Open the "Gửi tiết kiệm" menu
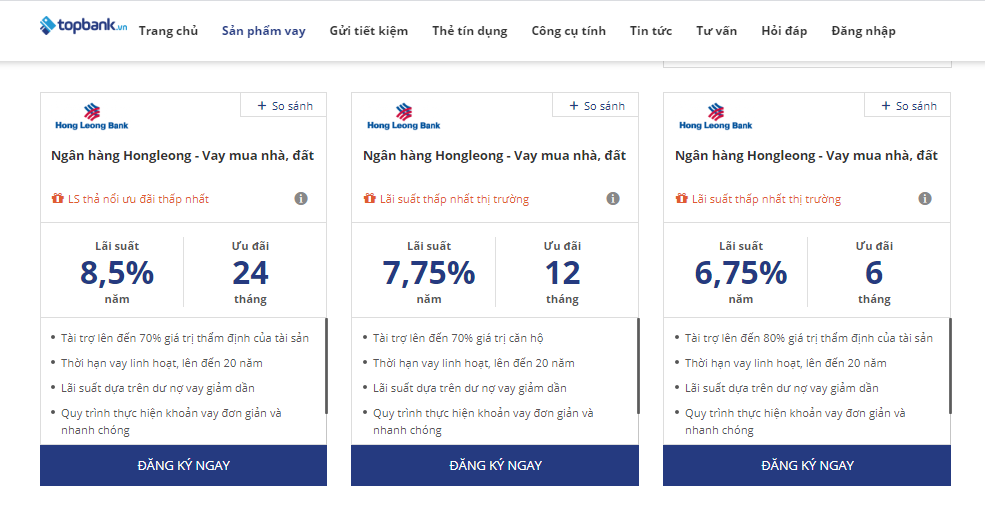This screenshot has height=520, width=985. [x=369, y=31]
